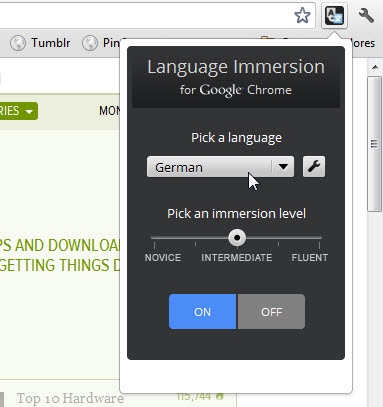The width and height of the screenshot is (383, 407).
Task: Turn Language Immersion ON
Action: 202,312
